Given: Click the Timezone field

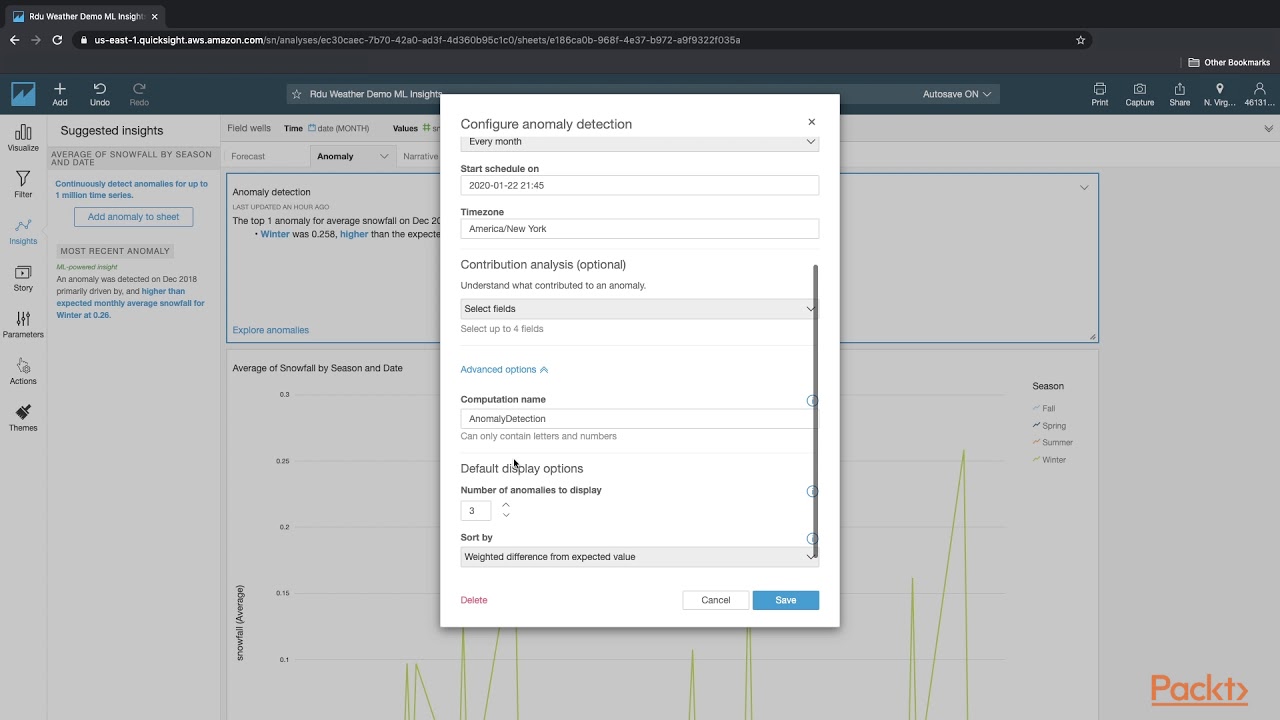Looking at the screenshot, I should coord(640,229).
